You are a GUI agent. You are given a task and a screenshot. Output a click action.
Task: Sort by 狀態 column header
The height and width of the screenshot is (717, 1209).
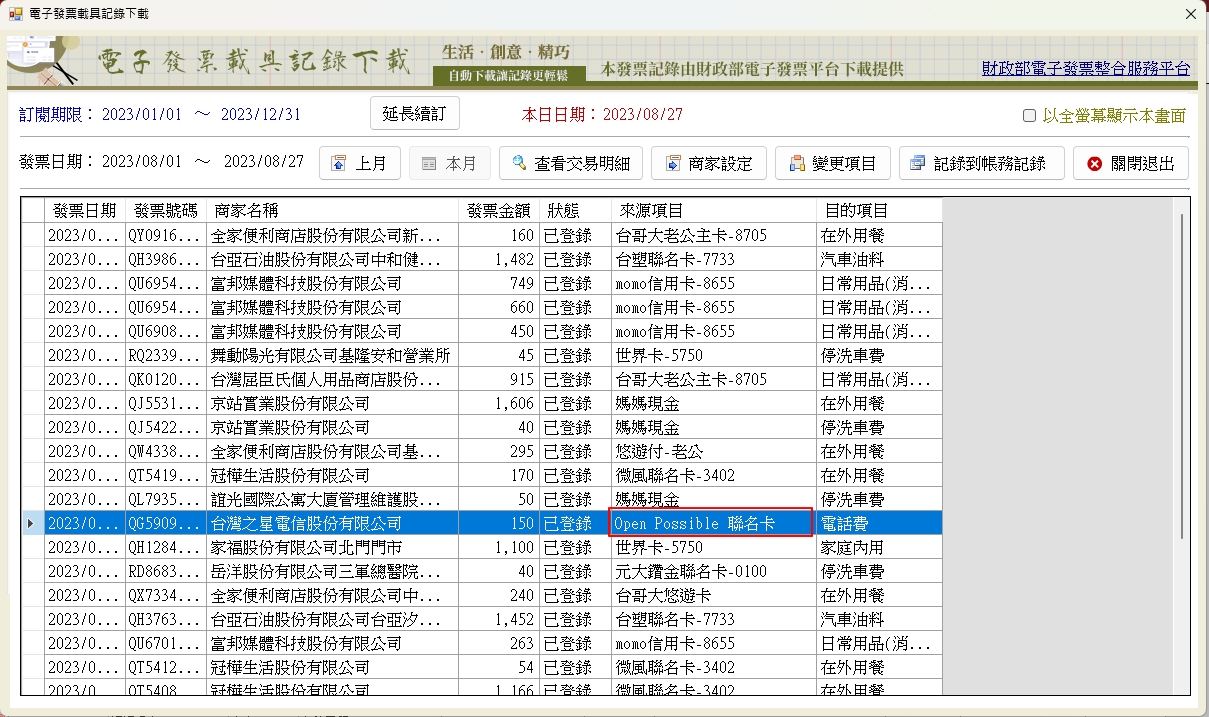(575, 211)
